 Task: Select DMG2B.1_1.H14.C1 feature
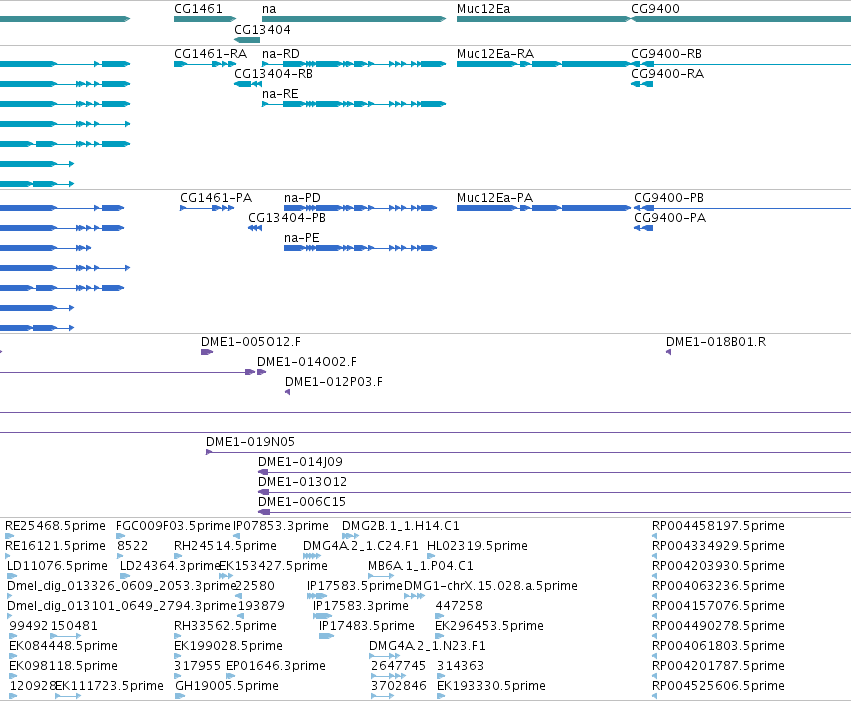(x=401, y=526)
